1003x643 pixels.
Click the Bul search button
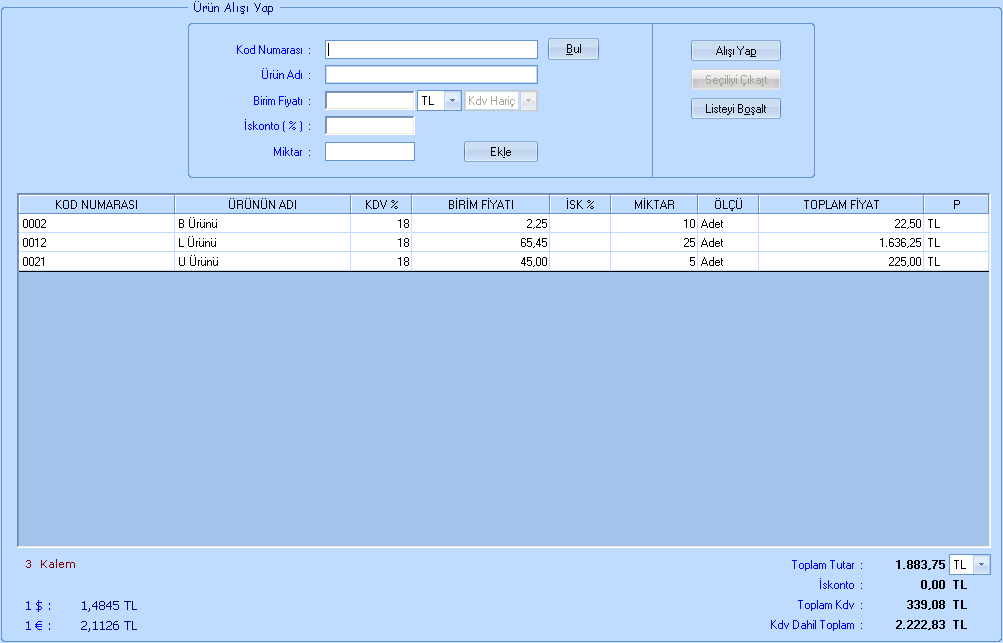(x=573, y=49)
